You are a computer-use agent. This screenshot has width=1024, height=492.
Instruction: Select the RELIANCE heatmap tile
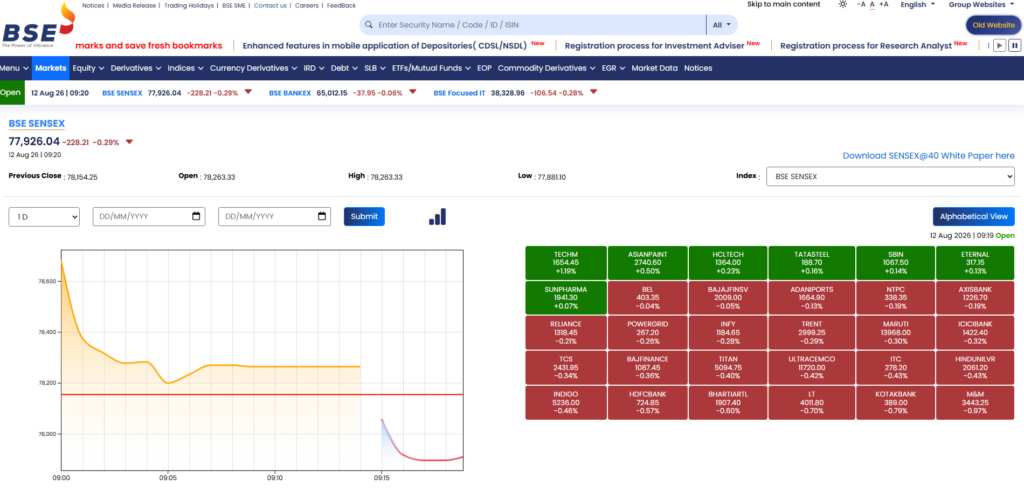point(566,333)
